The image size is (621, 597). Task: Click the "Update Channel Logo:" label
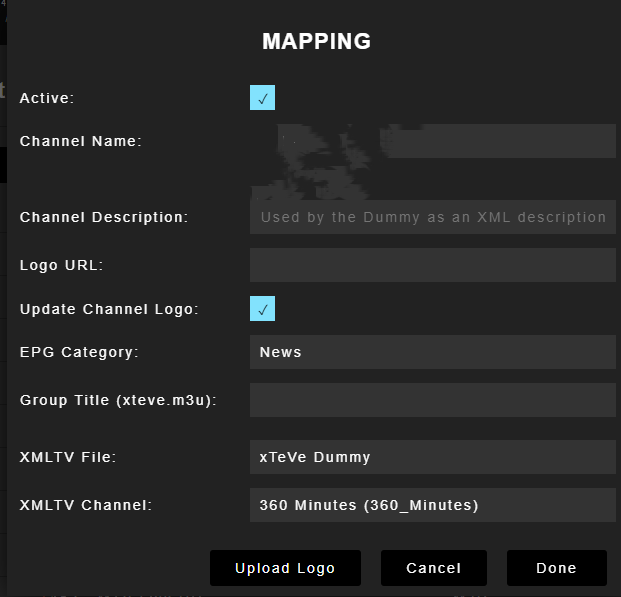[x=109, y=309]
